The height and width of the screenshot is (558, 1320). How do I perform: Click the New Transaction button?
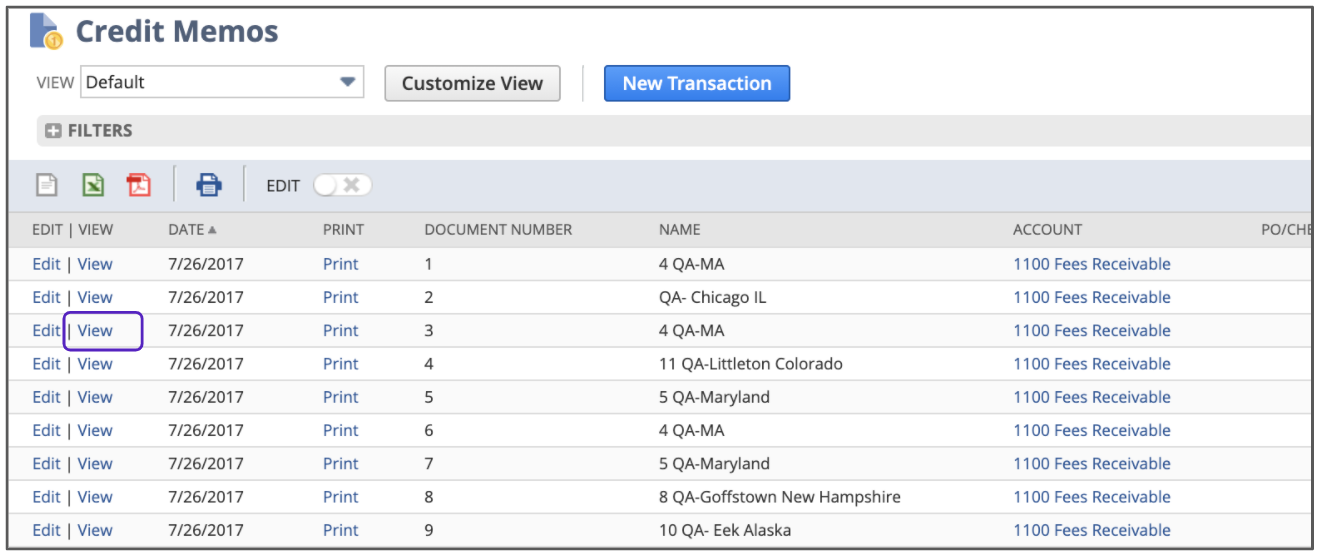696,84
